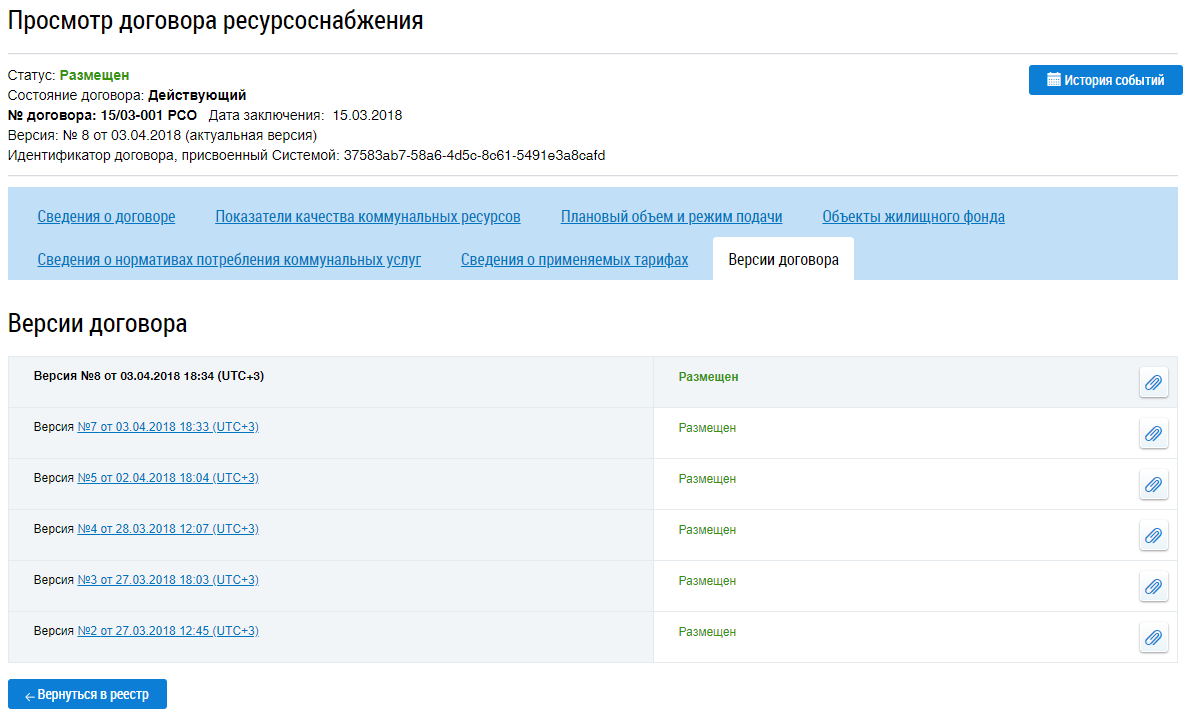
Task: Go to Плановый объем и режим подачи tab
Action: [671, 217]
